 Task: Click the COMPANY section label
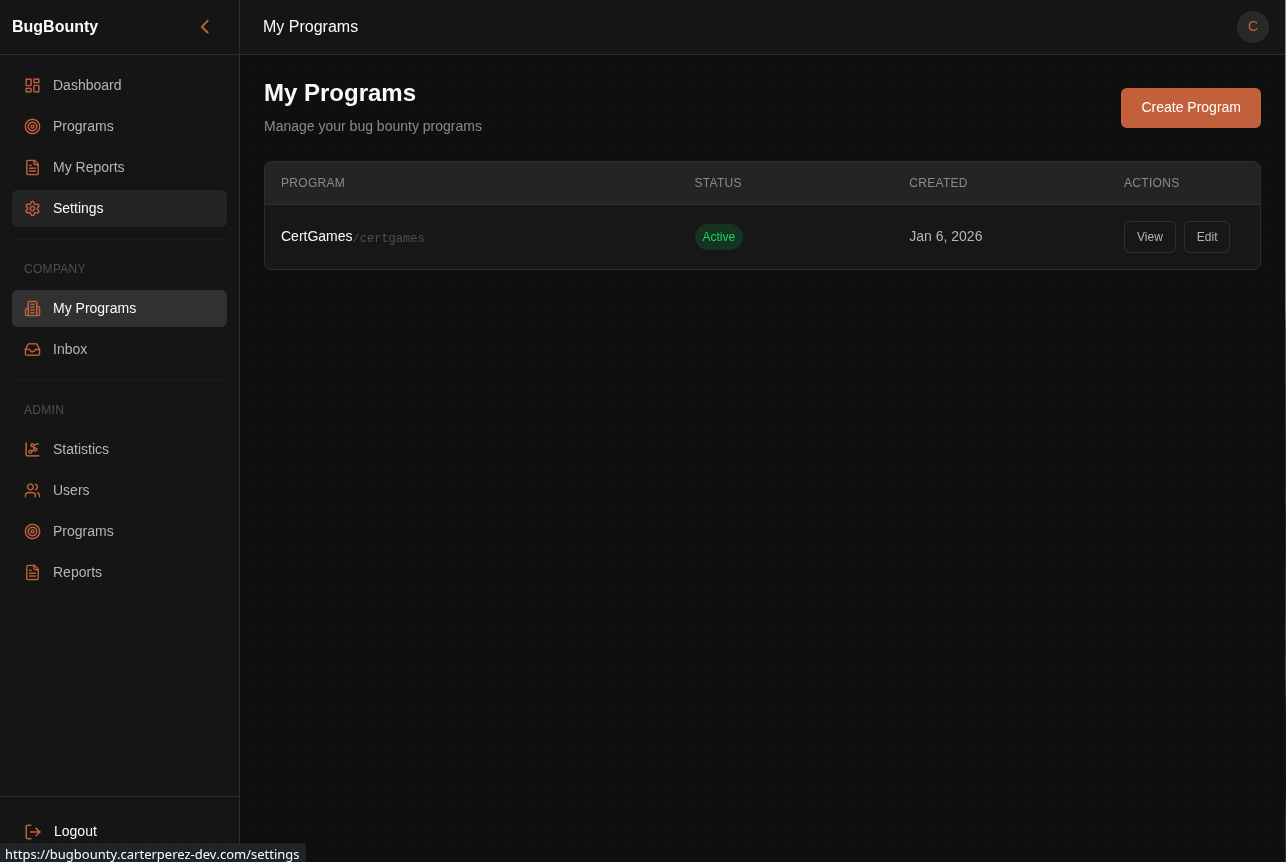[55, 270]
